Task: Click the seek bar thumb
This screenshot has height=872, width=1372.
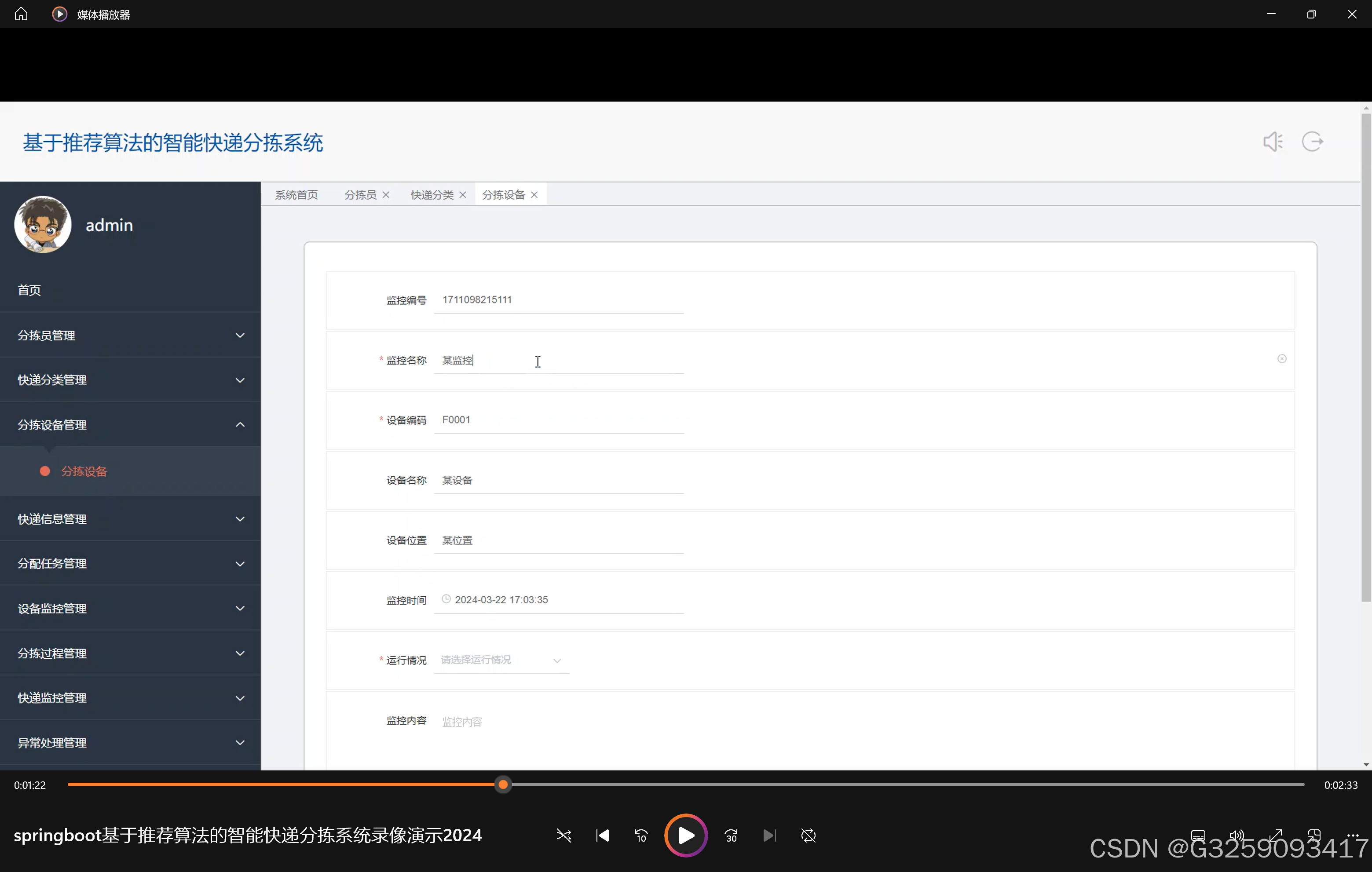Action: (503, 785)
